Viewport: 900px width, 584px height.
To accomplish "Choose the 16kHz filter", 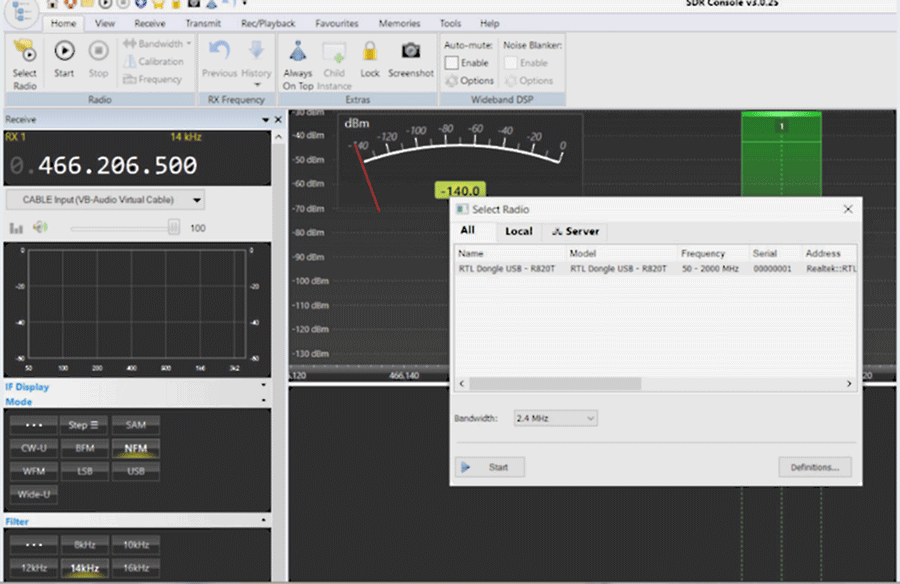I will click(x=135, y=568).
